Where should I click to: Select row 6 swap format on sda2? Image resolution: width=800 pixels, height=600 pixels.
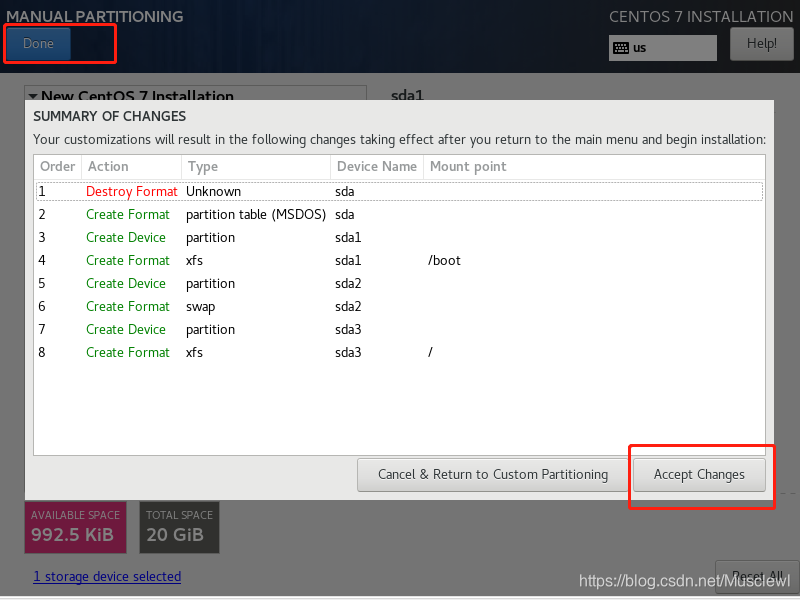point(399,306)
